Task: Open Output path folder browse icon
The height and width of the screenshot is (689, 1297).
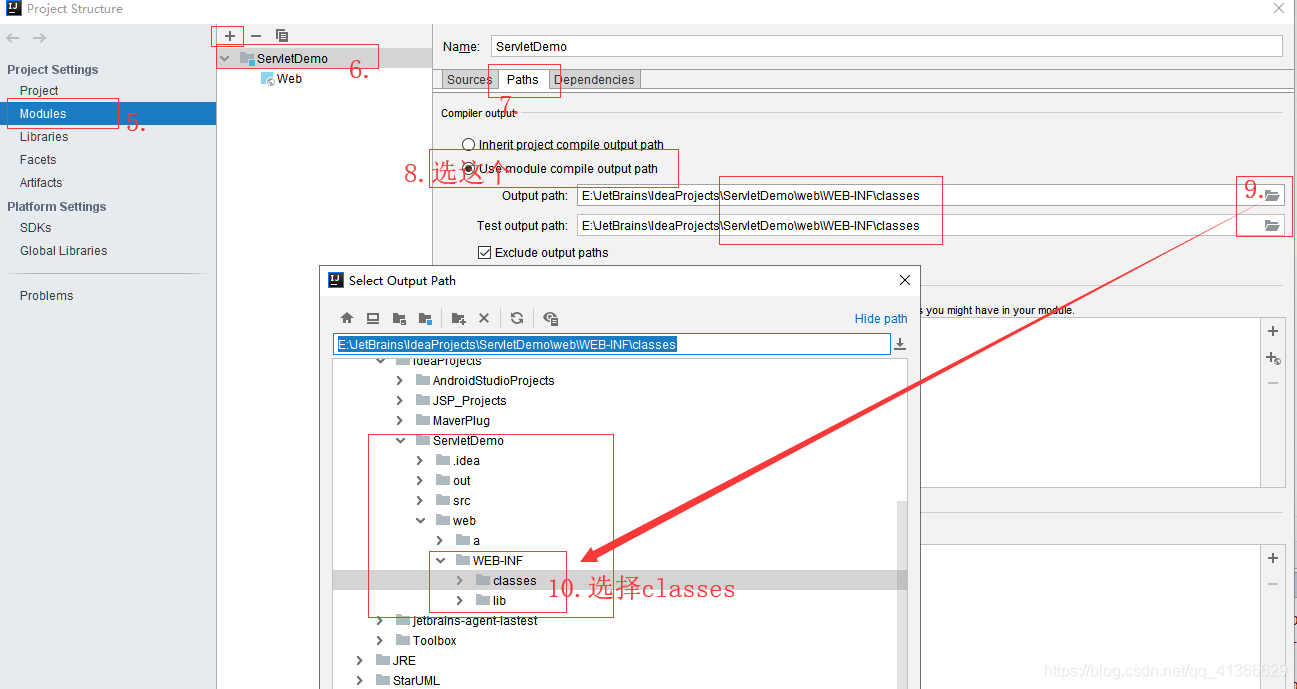Action: point(1272,196)
